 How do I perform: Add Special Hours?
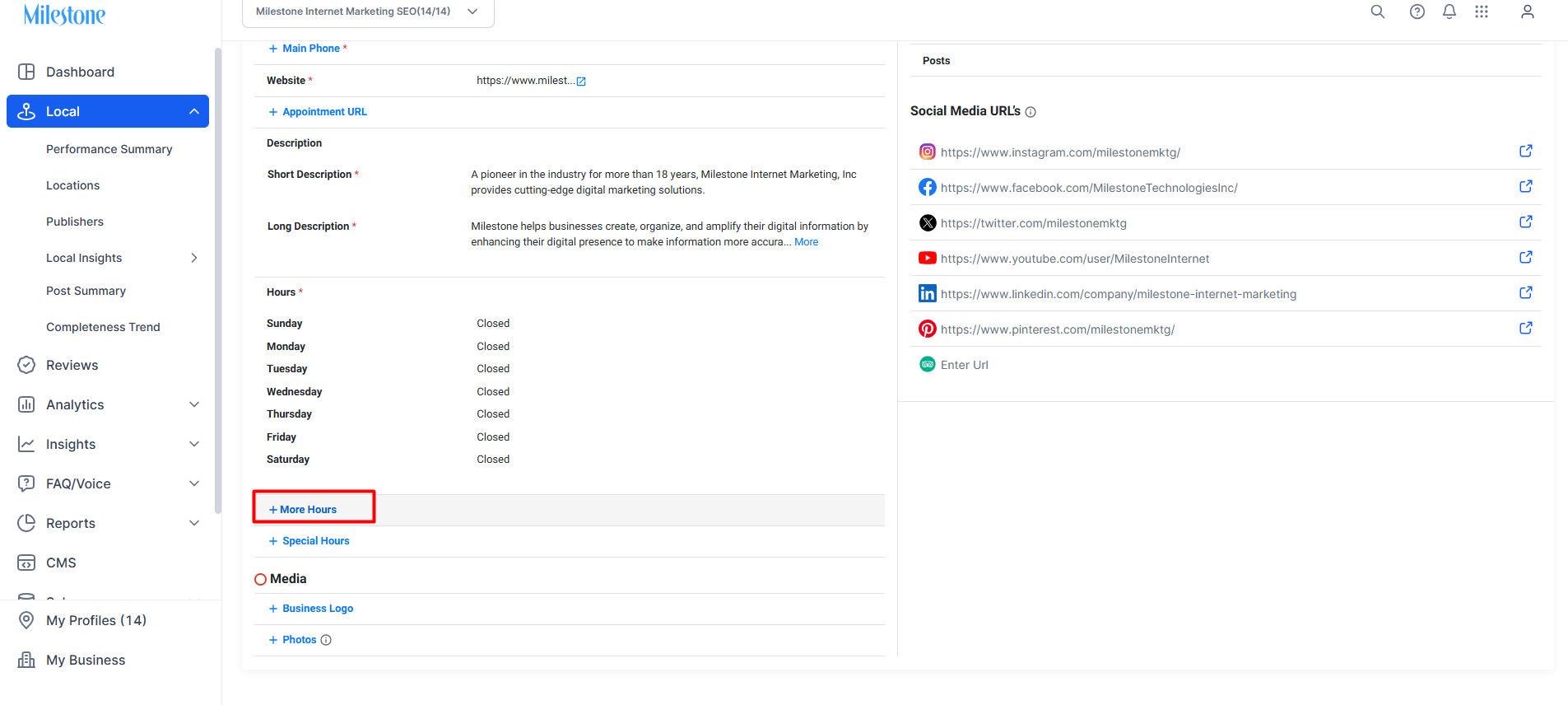(x=309, y=541)
